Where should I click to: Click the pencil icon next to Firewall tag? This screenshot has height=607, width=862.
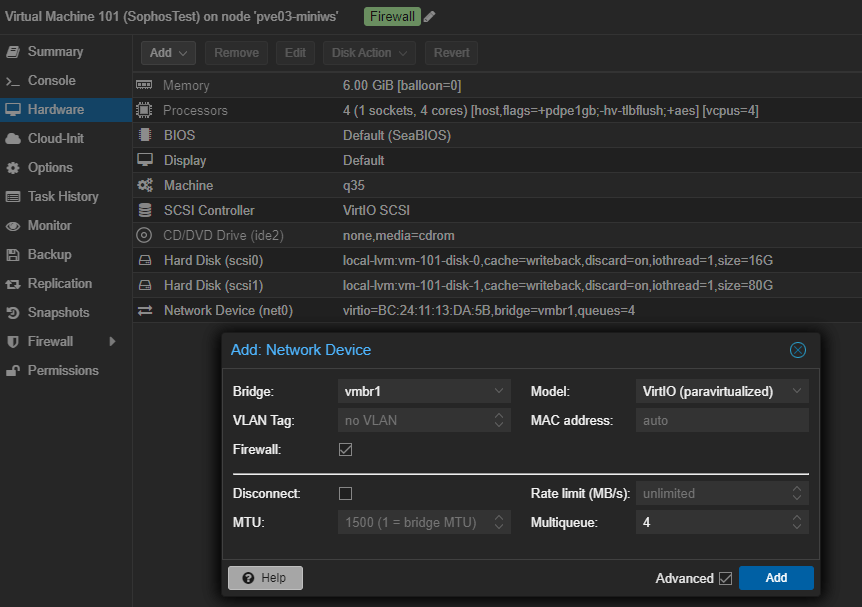point(429,16)
